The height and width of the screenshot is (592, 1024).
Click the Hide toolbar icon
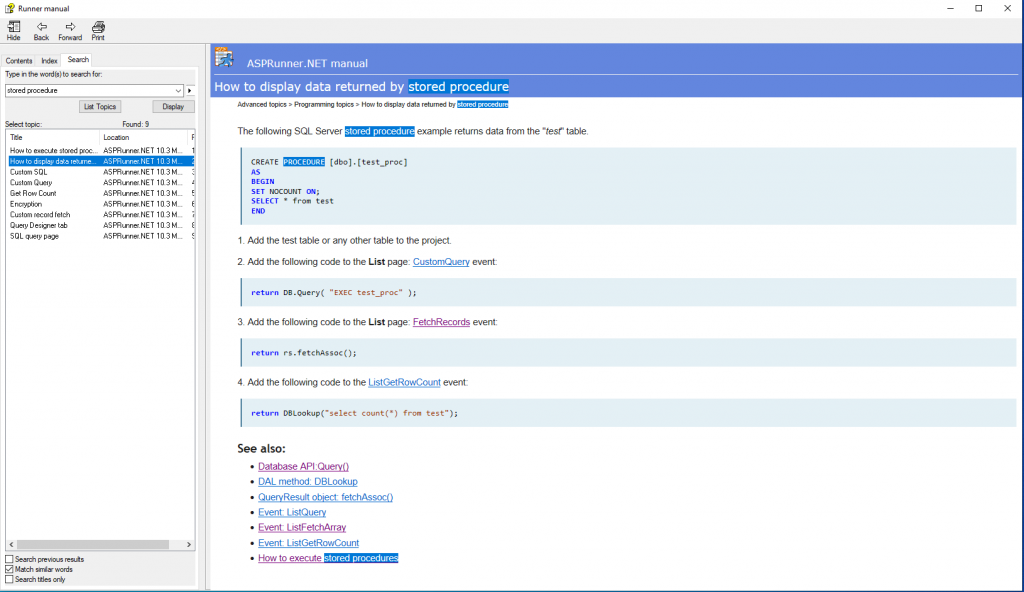tap(14, 31)
